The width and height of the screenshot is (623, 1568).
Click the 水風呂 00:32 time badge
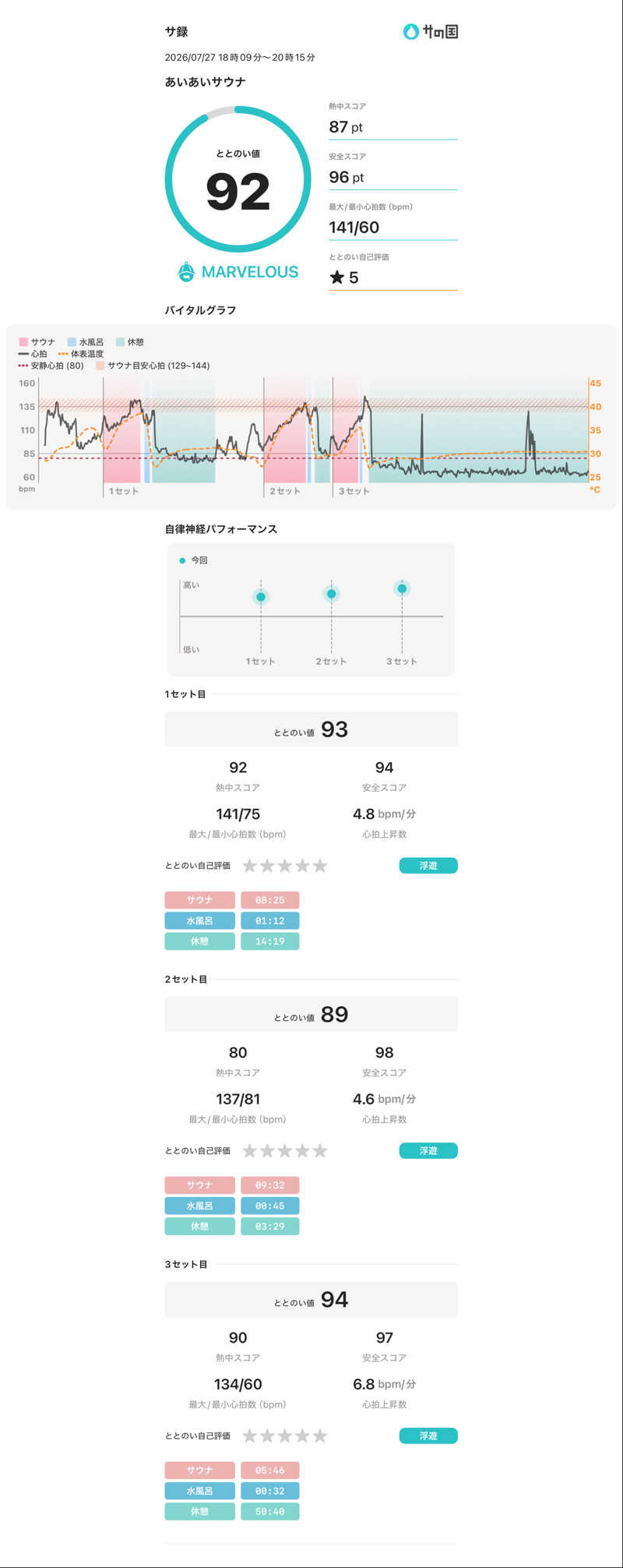point(270,1491)
